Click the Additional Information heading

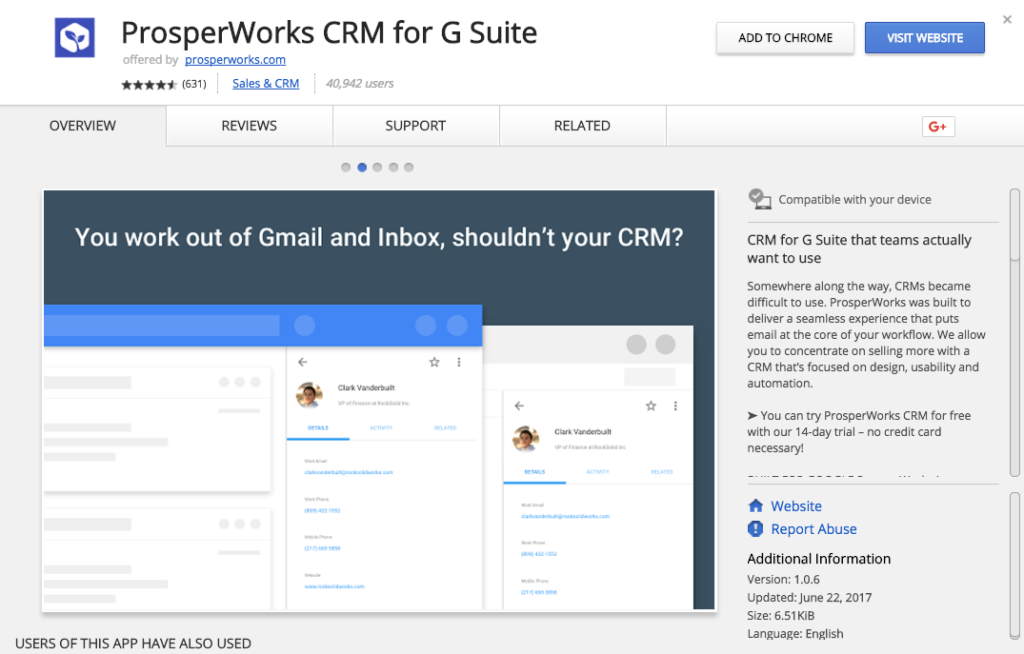point(819,559)
